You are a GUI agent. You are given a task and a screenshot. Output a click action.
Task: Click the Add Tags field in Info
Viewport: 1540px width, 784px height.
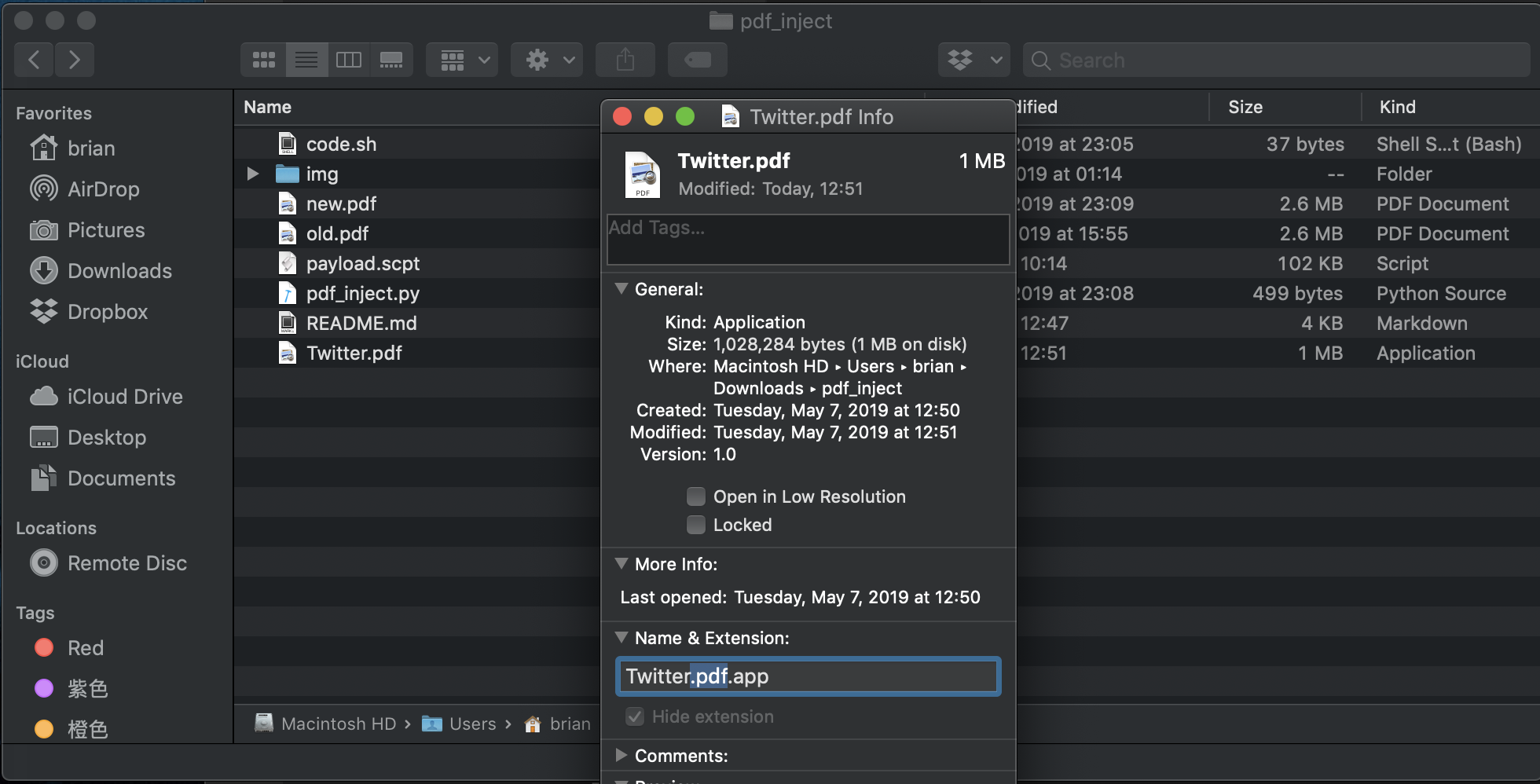(x=808, y=239)
